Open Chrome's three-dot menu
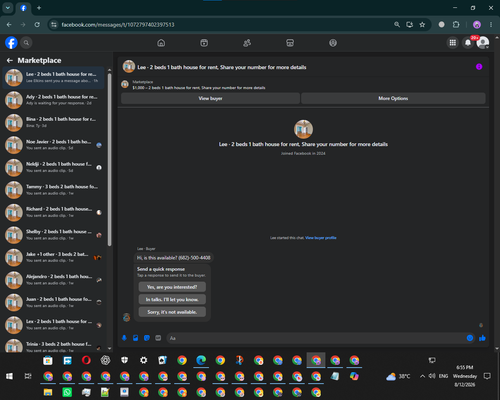Image resolution: width=500 pixels, height=400 pixels. pos(491,24)
